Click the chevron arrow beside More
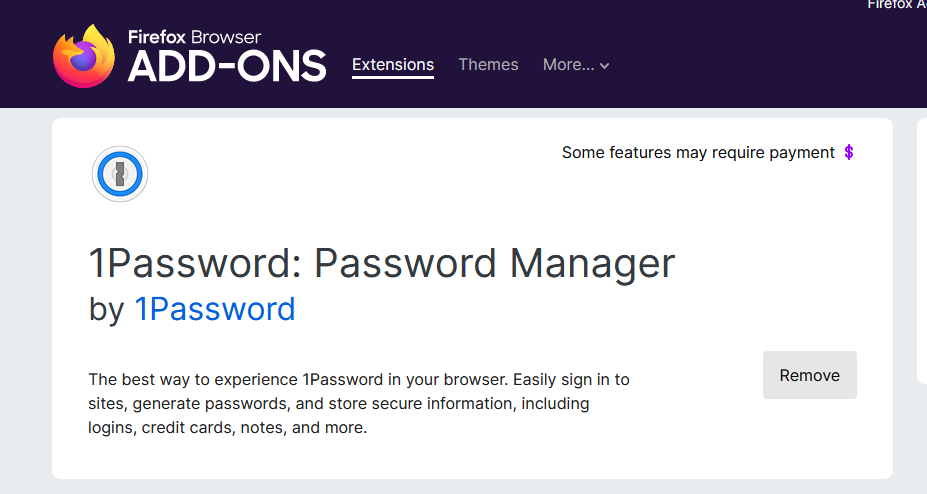Viewport: 927px width, 494px height. [605, 66]
